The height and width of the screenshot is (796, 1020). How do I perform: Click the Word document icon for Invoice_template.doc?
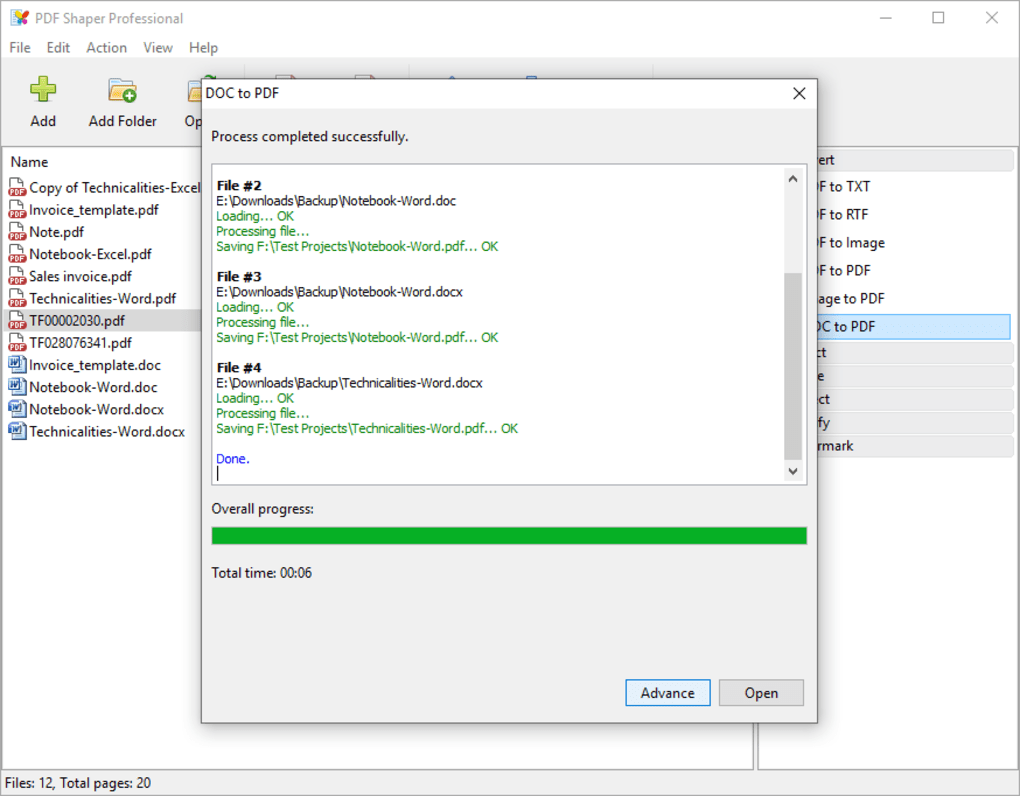tap(17, 365)
